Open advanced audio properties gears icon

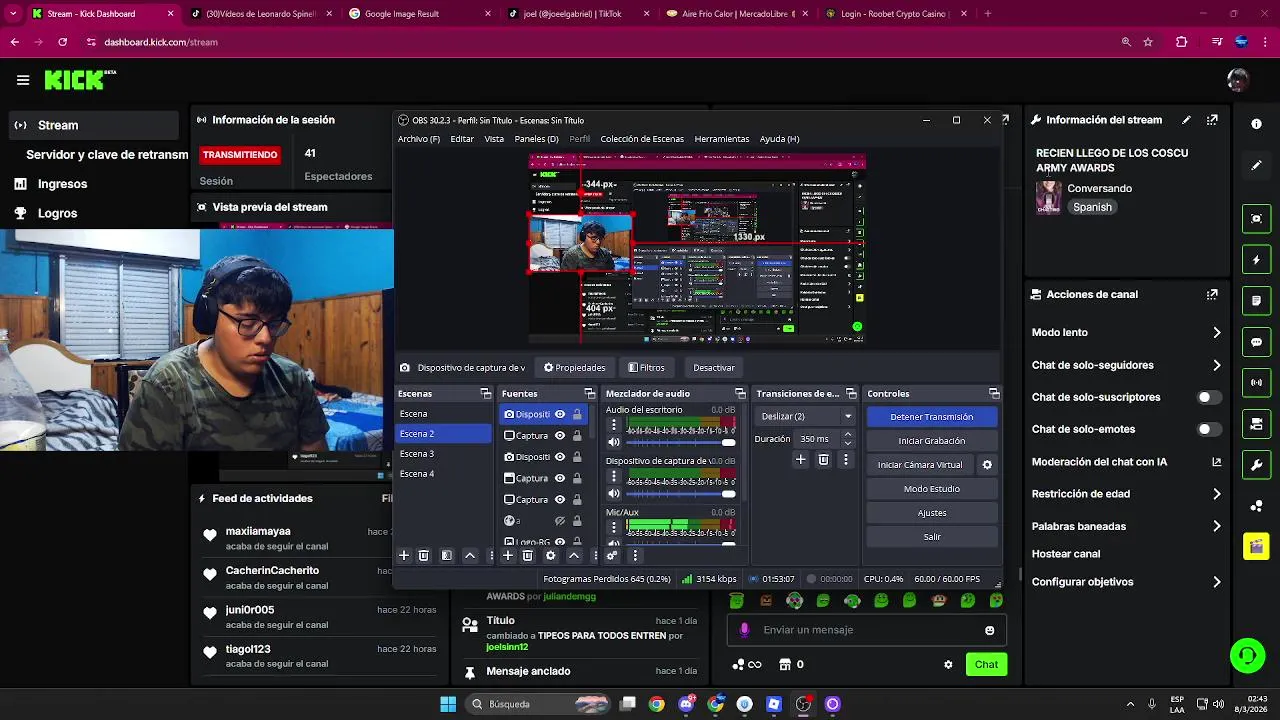(612, 555)
